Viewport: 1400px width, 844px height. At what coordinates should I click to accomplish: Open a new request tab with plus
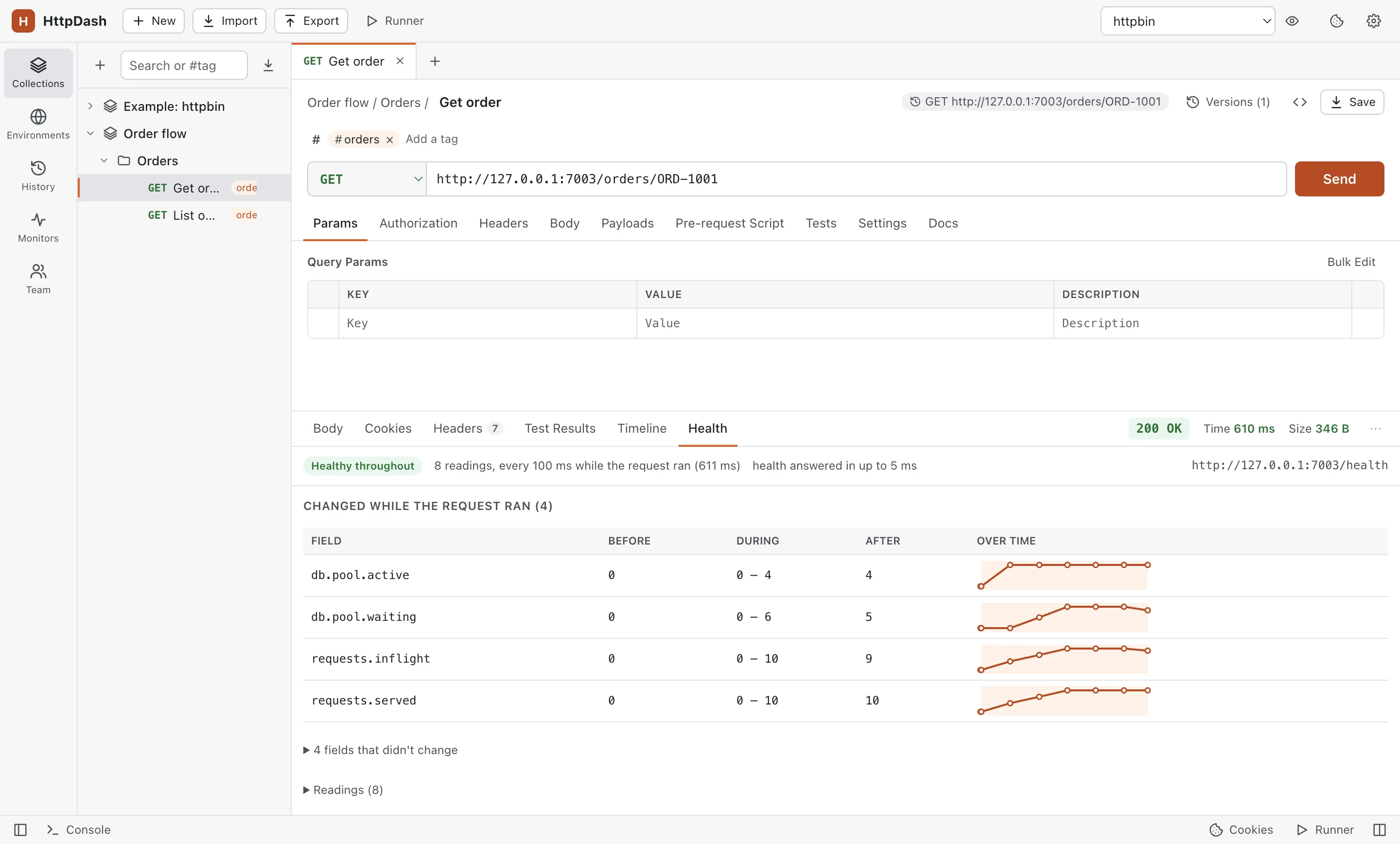[435, 61]
